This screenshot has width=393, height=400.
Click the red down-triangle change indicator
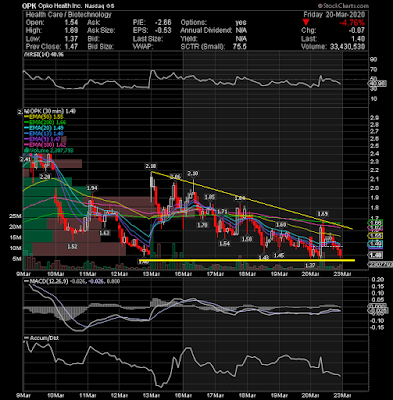(x=306, y=22)
